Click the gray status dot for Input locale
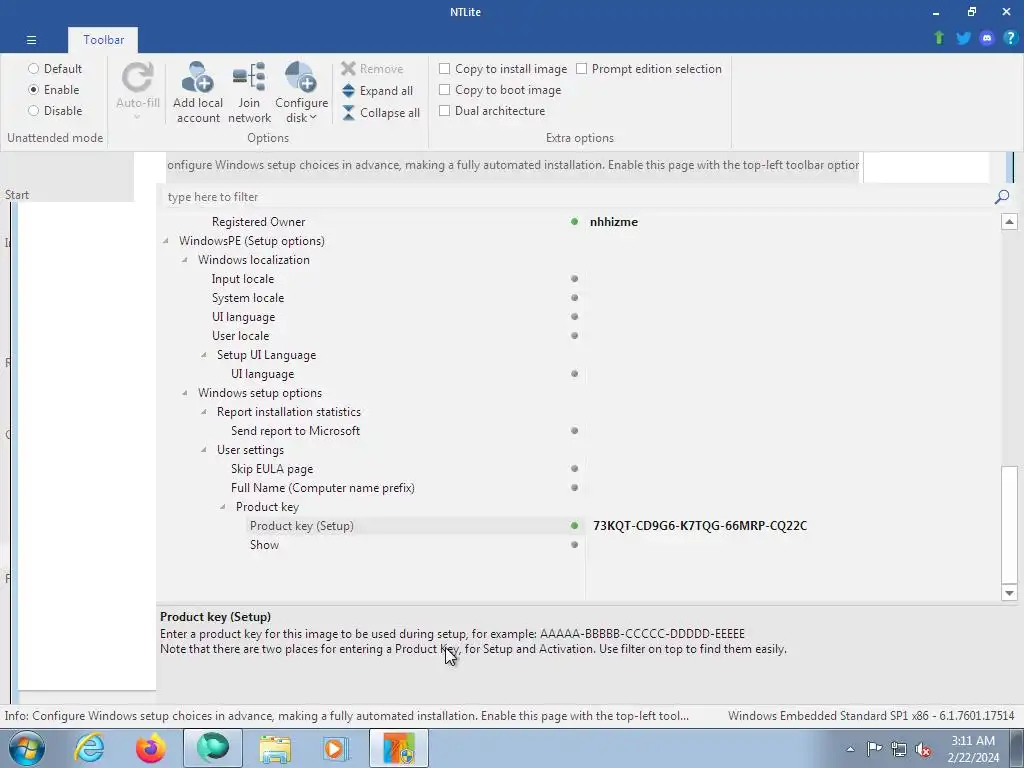 click(574, 278)
